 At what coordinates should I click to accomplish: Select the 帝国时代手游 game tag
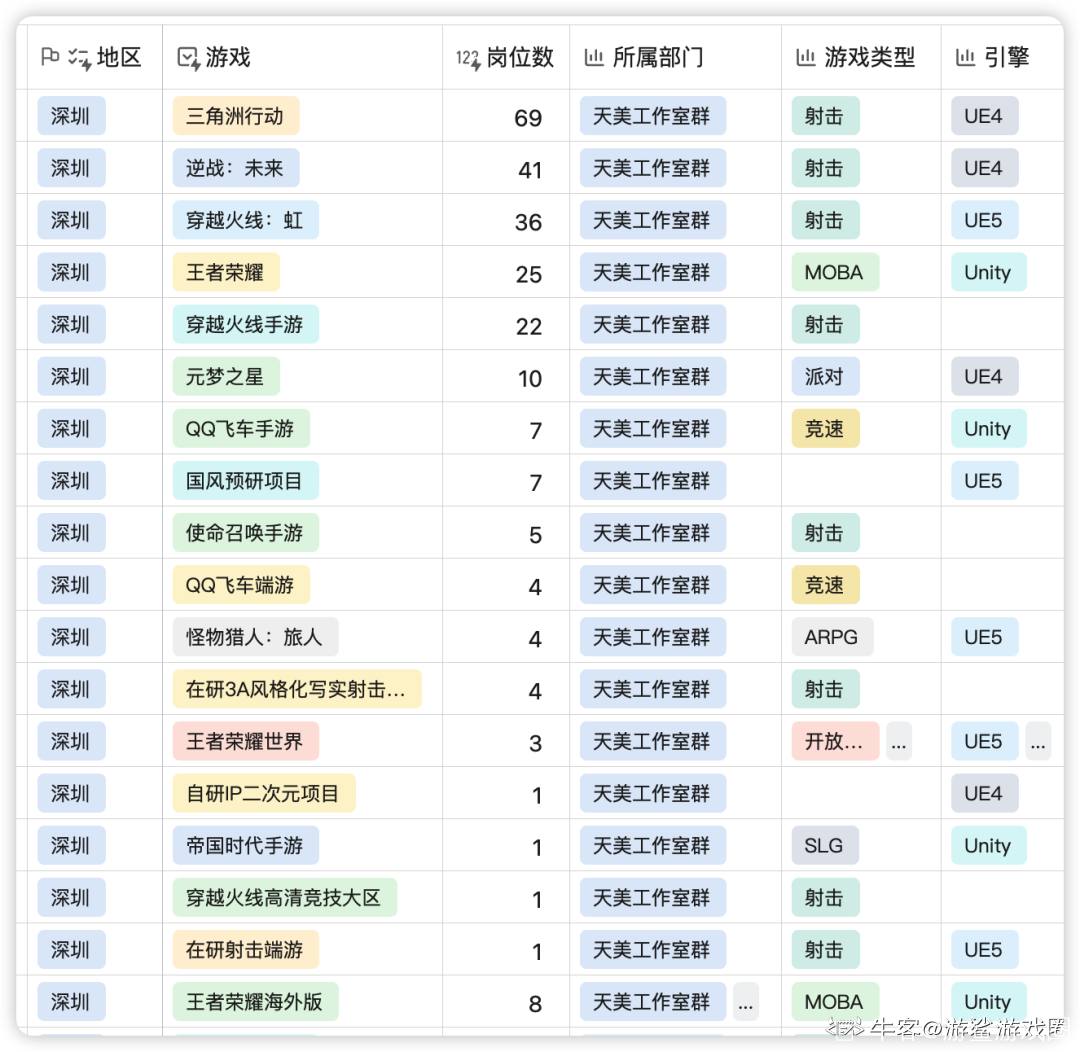click(x=245, y=845)
